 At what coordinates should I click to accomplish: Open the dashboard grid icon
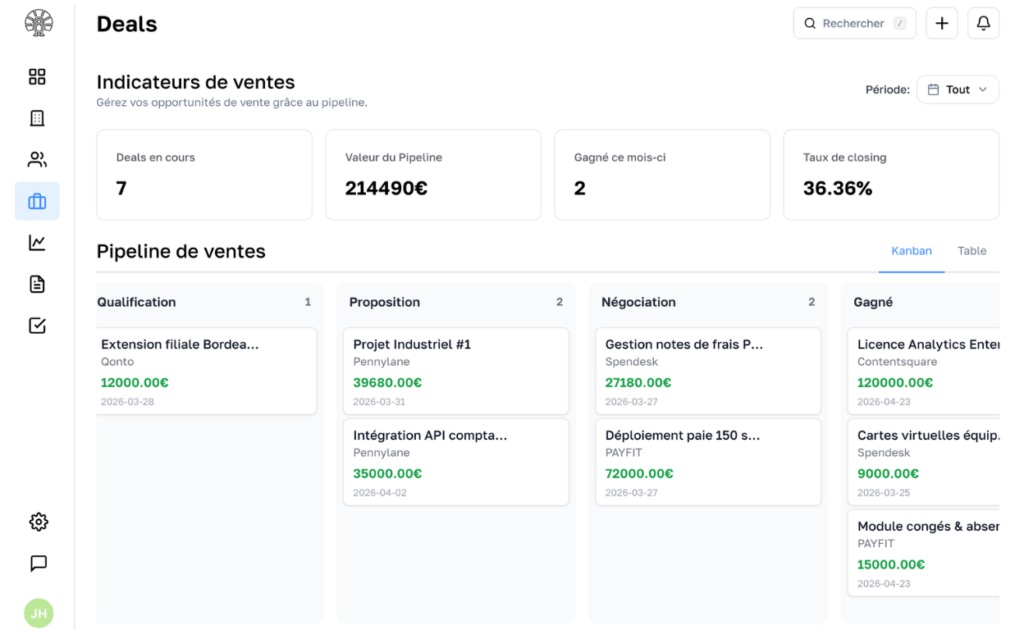[x=37, y=76]
